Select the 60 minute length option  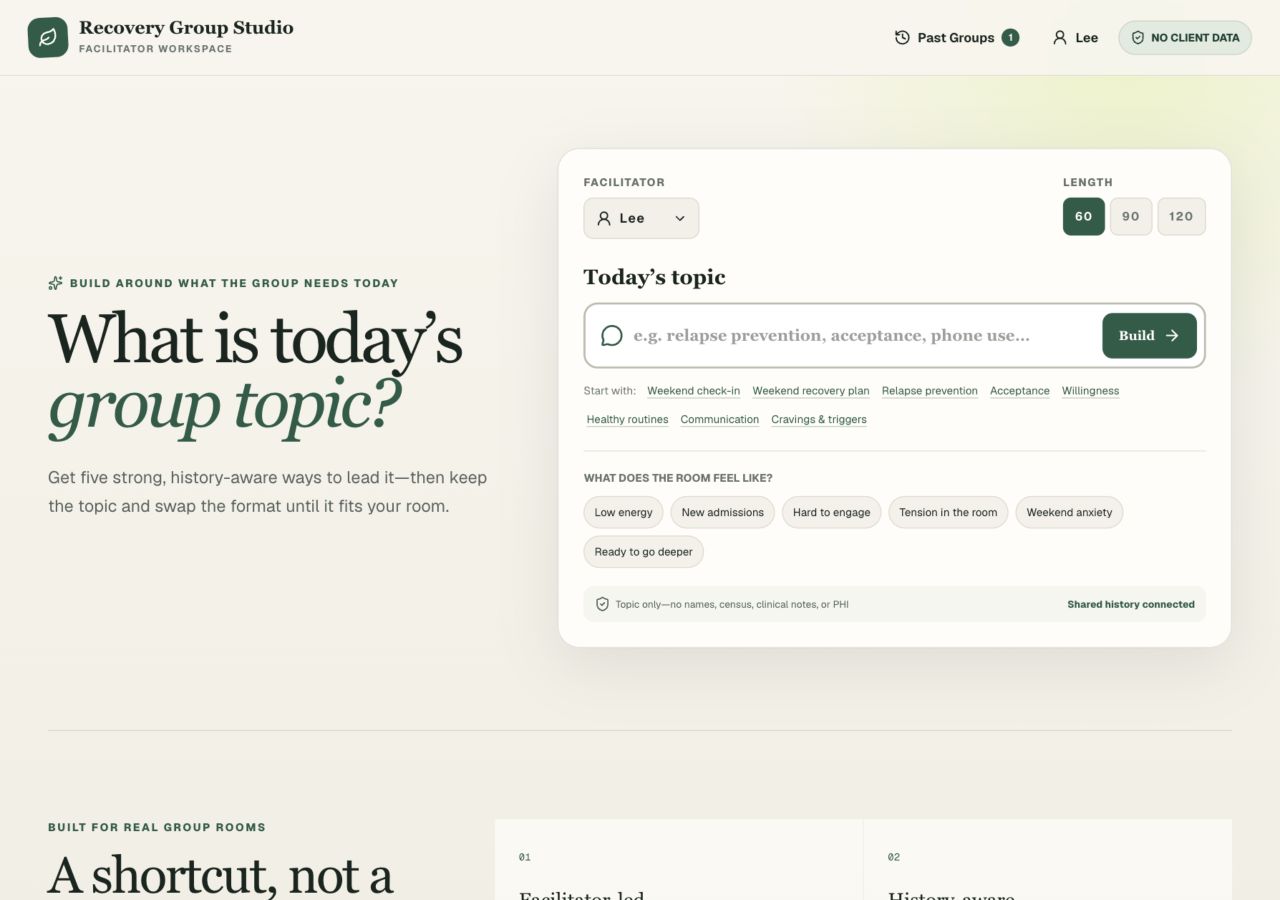(x=1084, y=216)
